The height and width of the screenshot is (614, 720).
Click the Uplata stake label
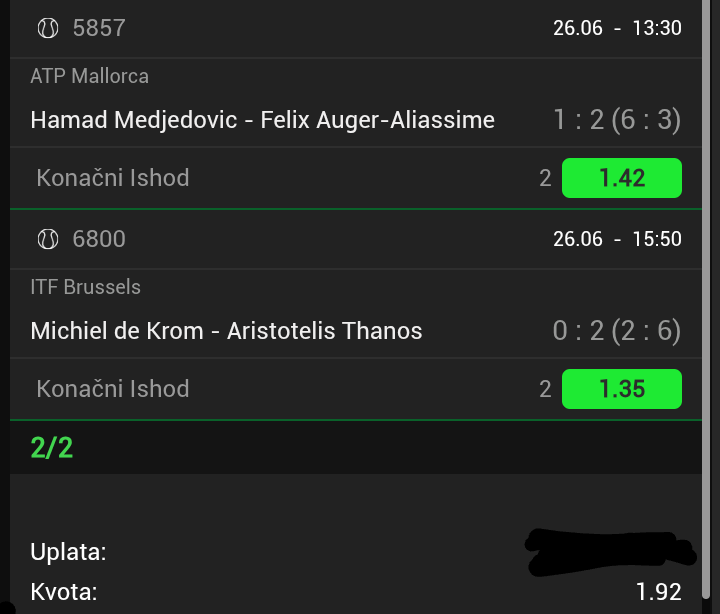68,552
